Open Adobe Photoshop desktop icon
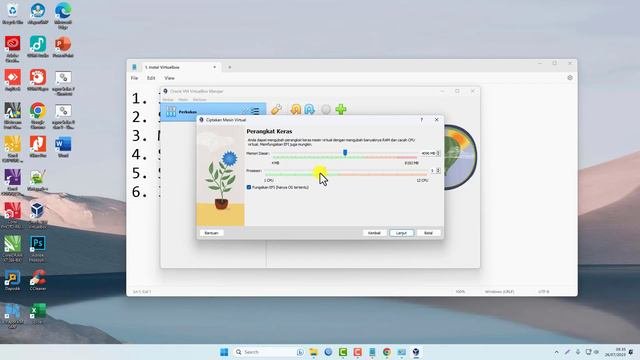This screenshot has height=360, width=640. pos(38,249)
